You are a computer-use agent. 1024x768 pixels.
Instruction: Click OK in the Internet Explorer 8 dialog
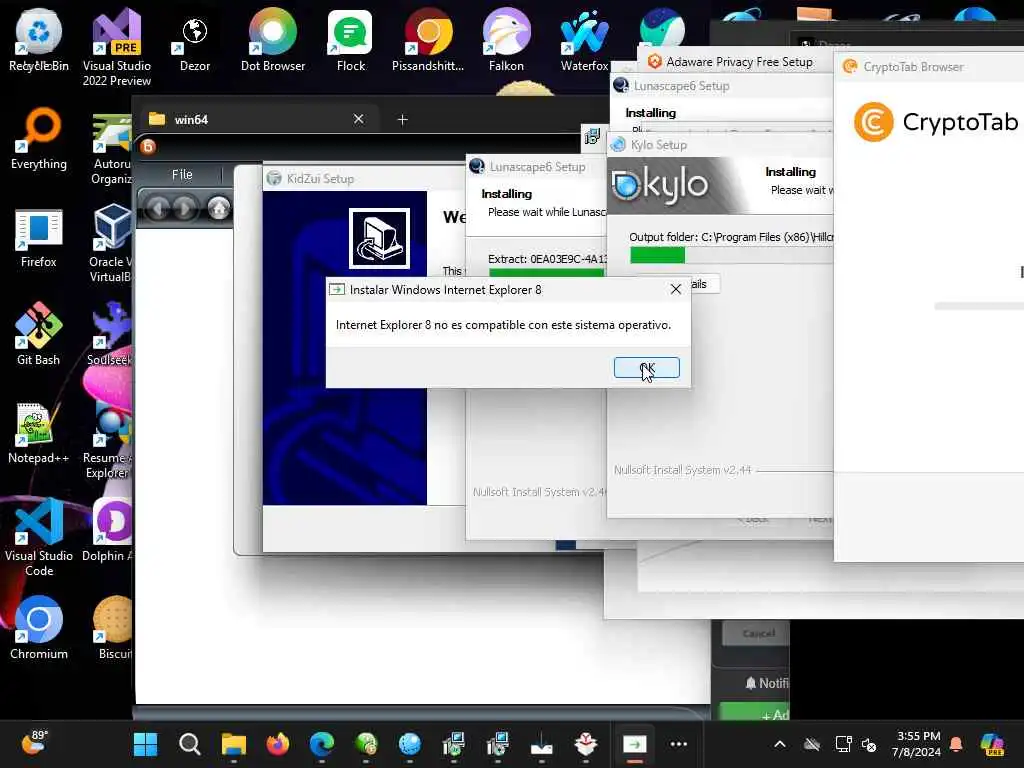coord(646,368)
